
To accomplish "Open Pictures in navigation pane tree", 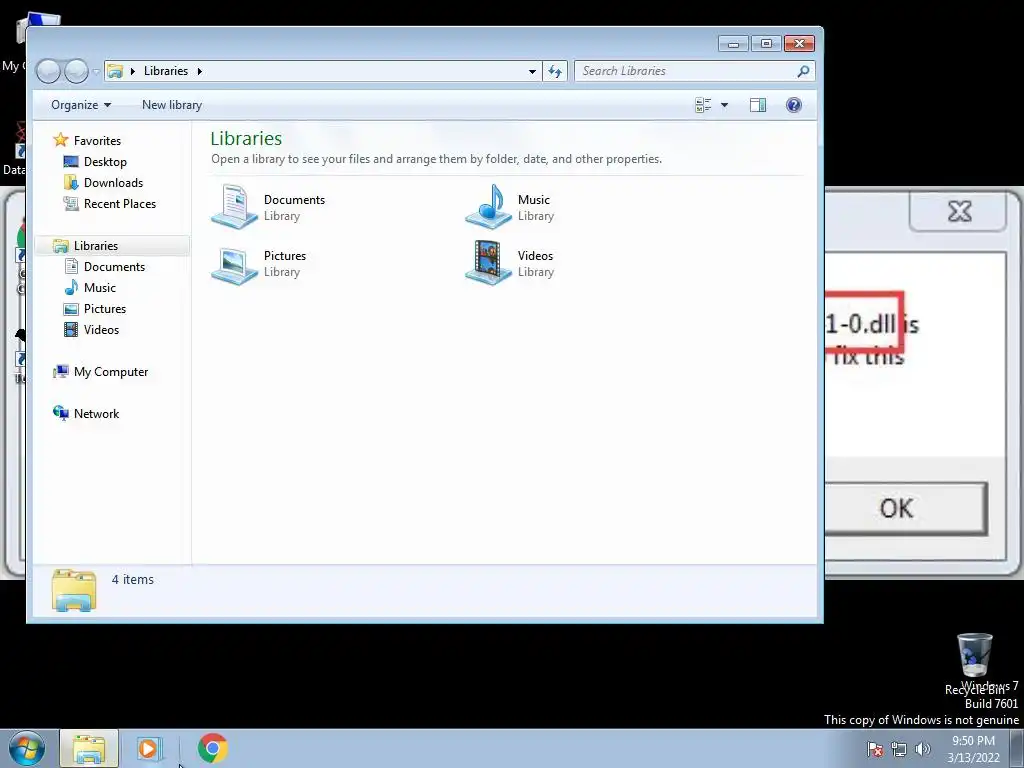I will 104,308.
